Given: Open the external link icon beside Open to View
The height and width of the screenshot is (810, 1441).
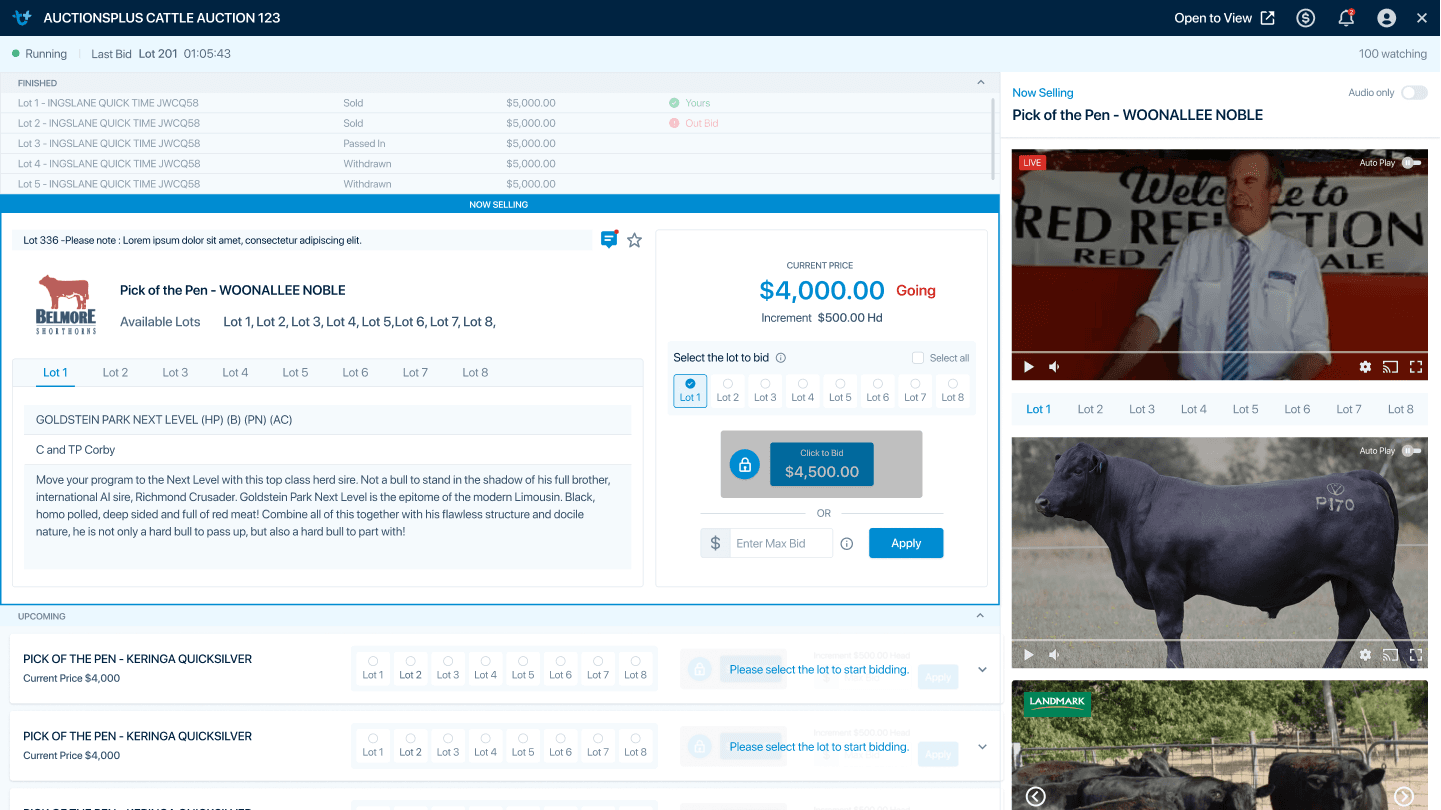Looking at the screenshot, I should point(1268,18).
